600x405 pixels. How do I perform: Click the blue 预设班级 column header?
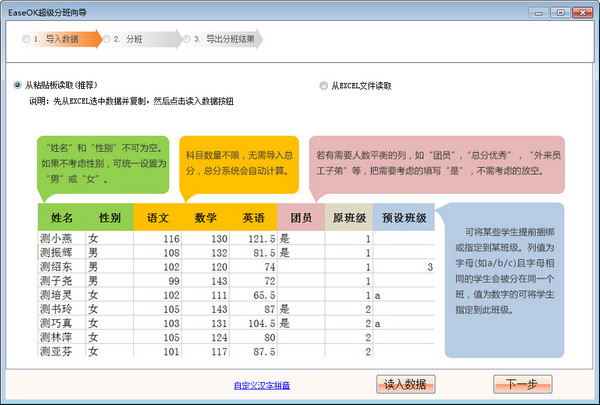pyautogui.click(x=404, y=217)
